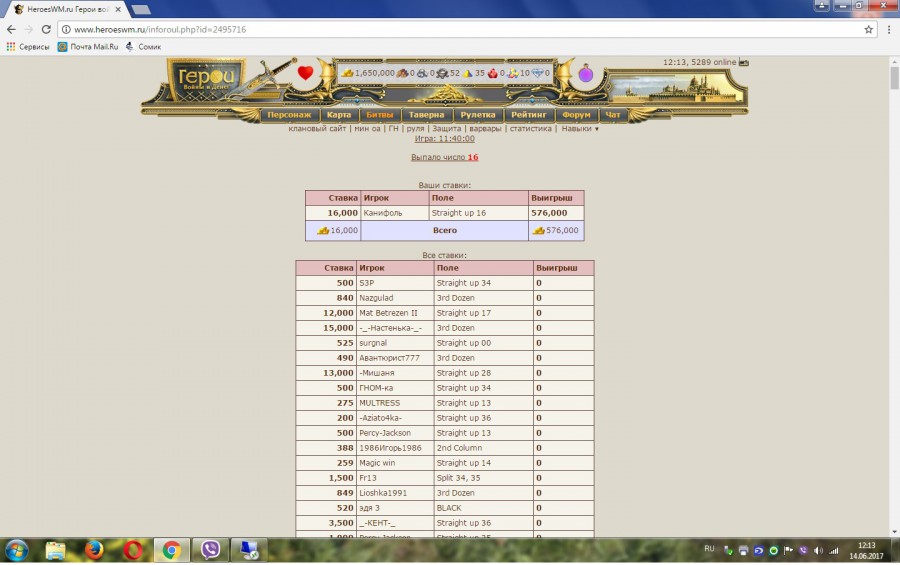Open the статистика link
Viewport: 900px width, 565px height.
(530, 128)
